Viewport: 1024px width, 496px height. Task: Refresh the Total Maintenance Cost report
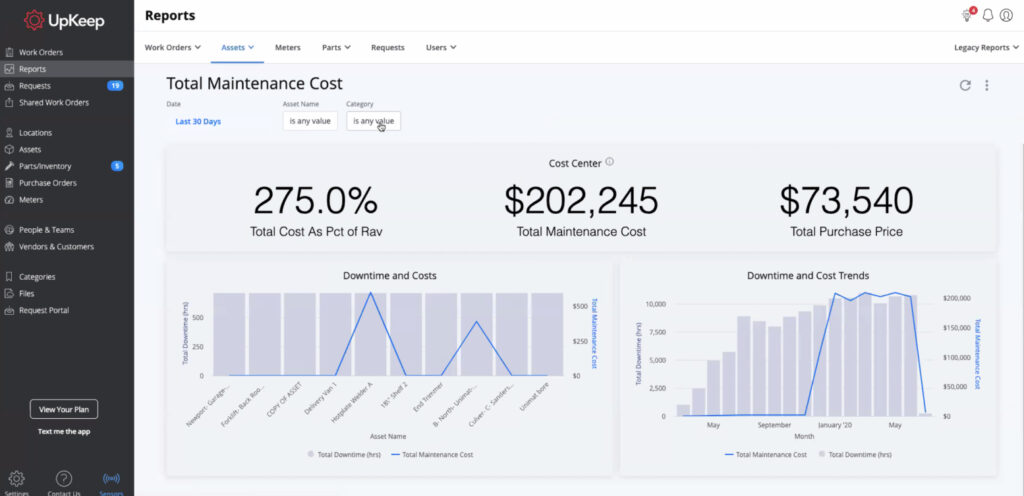coord(965,85)
